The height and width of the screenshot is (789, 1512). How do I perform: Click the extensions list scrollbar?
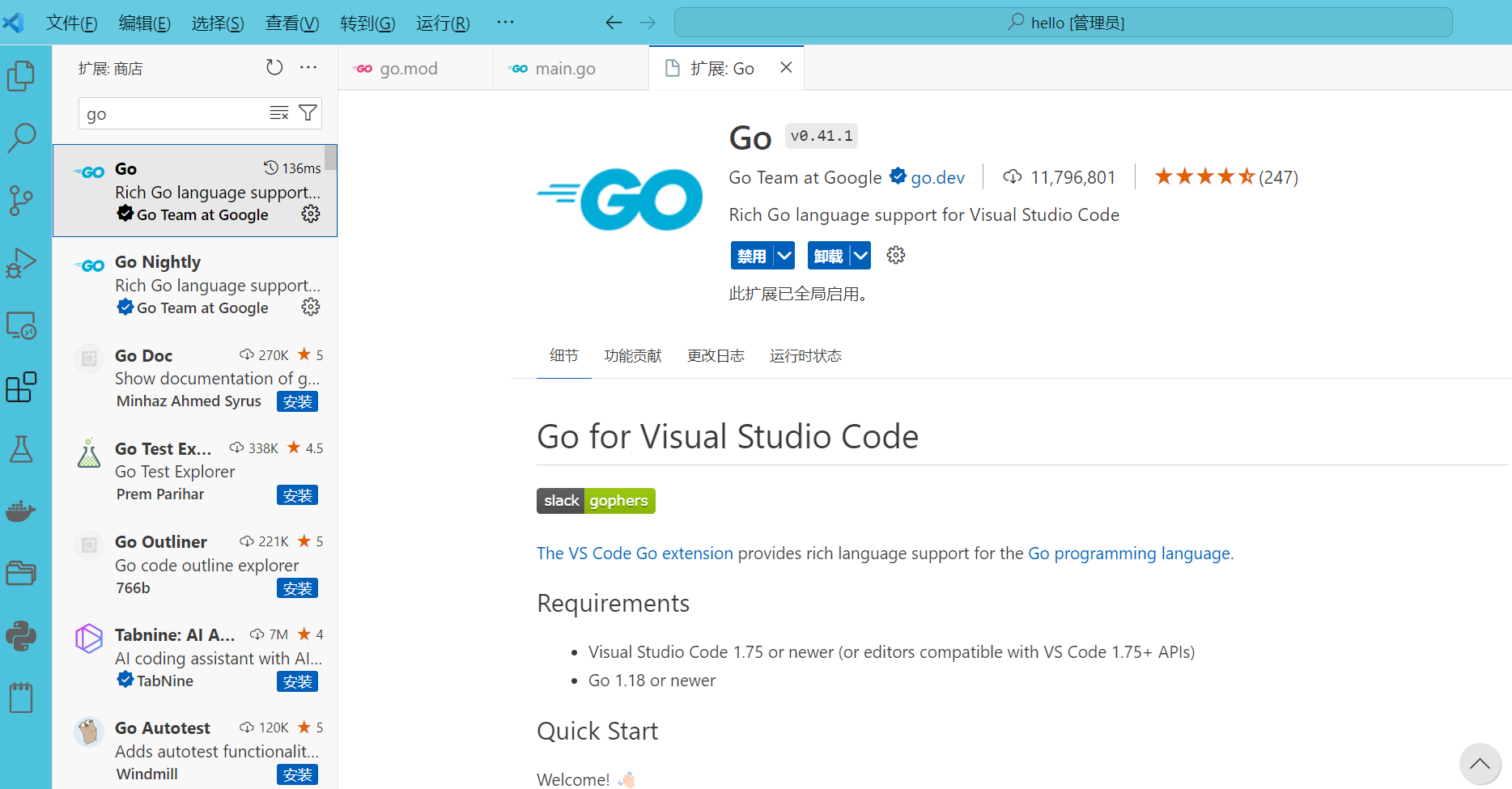coord(330,157)
